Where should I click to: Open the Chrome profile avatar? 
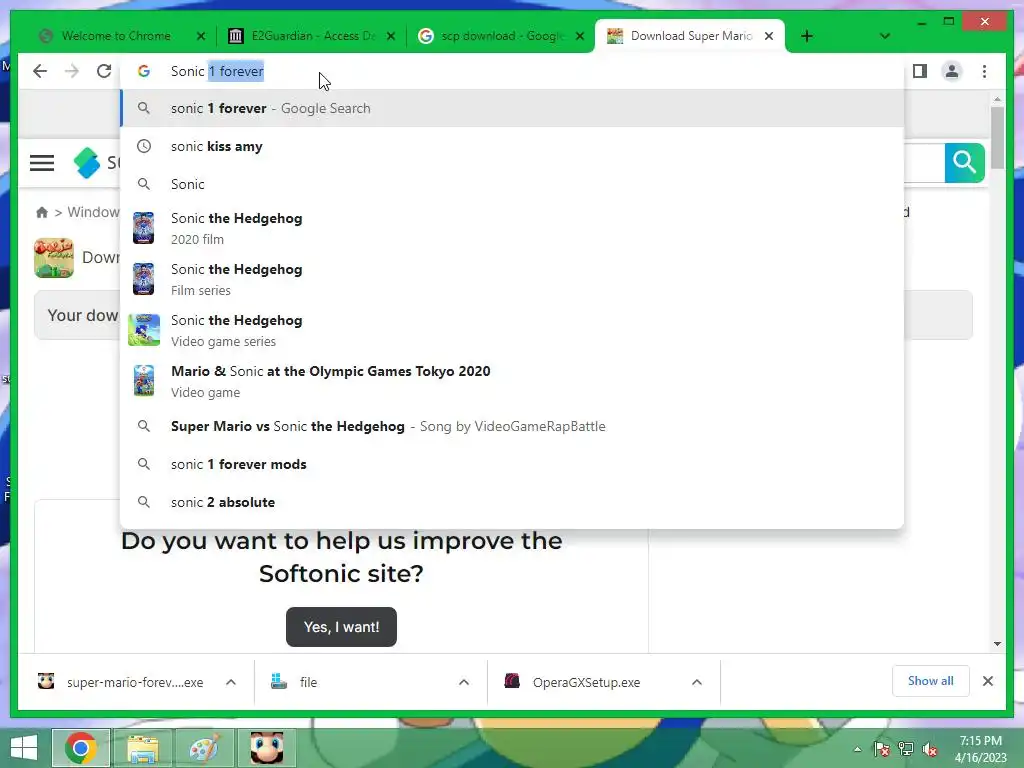coord(952,71)
